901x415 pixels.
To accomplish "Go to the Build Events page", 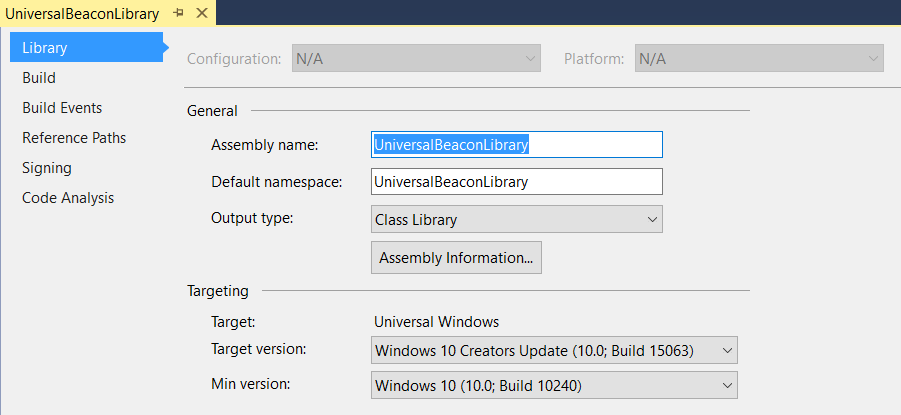I will (62, 107).
